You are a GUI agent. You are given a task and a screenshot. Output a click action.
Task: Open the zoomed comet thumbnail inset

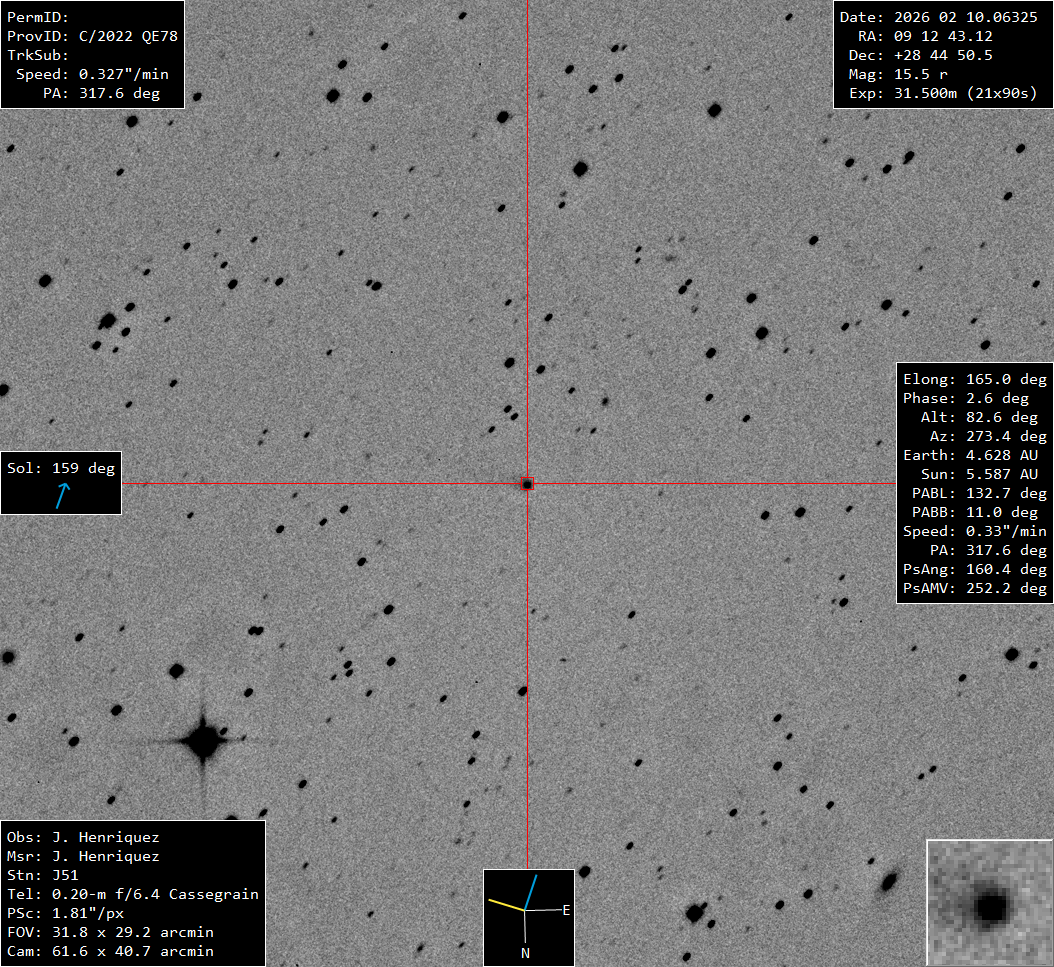click(989, 903)
